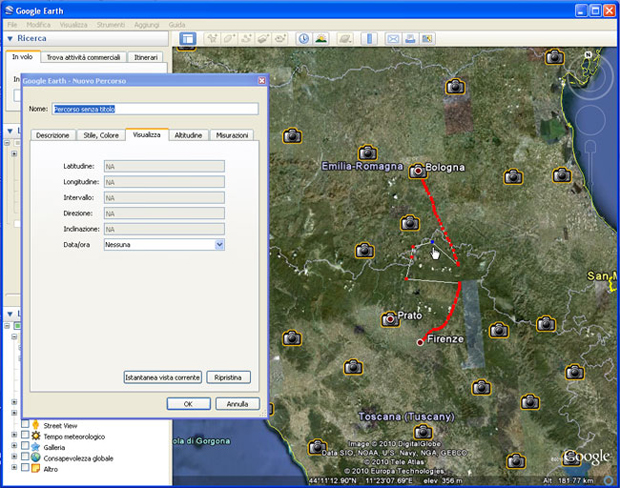The width and height of the screenshot is (620, 488).
Task: Click the Record Tour toolbar icon
Action: click(x=281, y=39)
